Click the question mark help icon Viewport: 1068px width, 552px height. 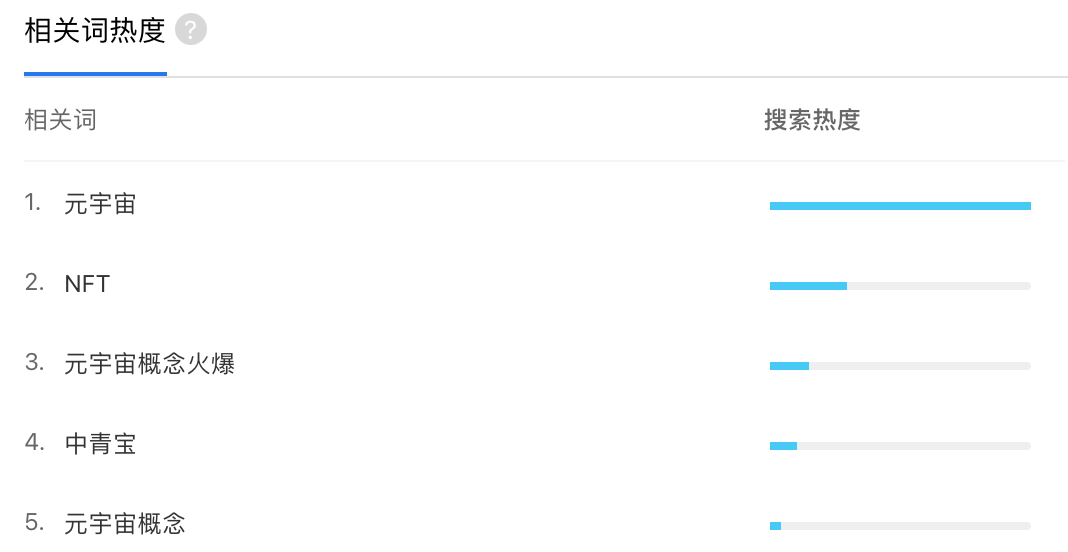pos(191,31)
